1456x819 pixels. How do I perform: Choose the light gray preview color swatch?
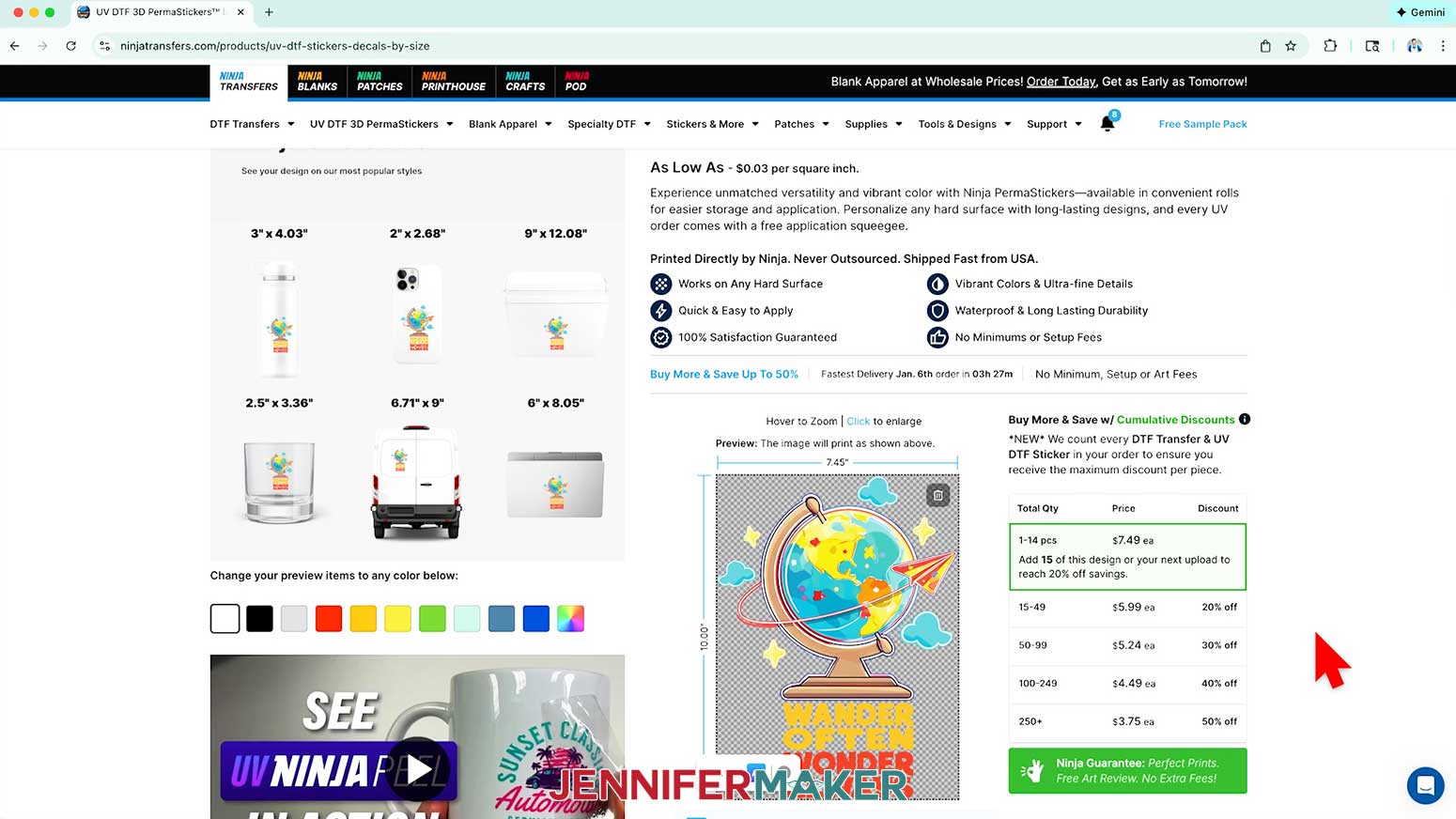294,618
